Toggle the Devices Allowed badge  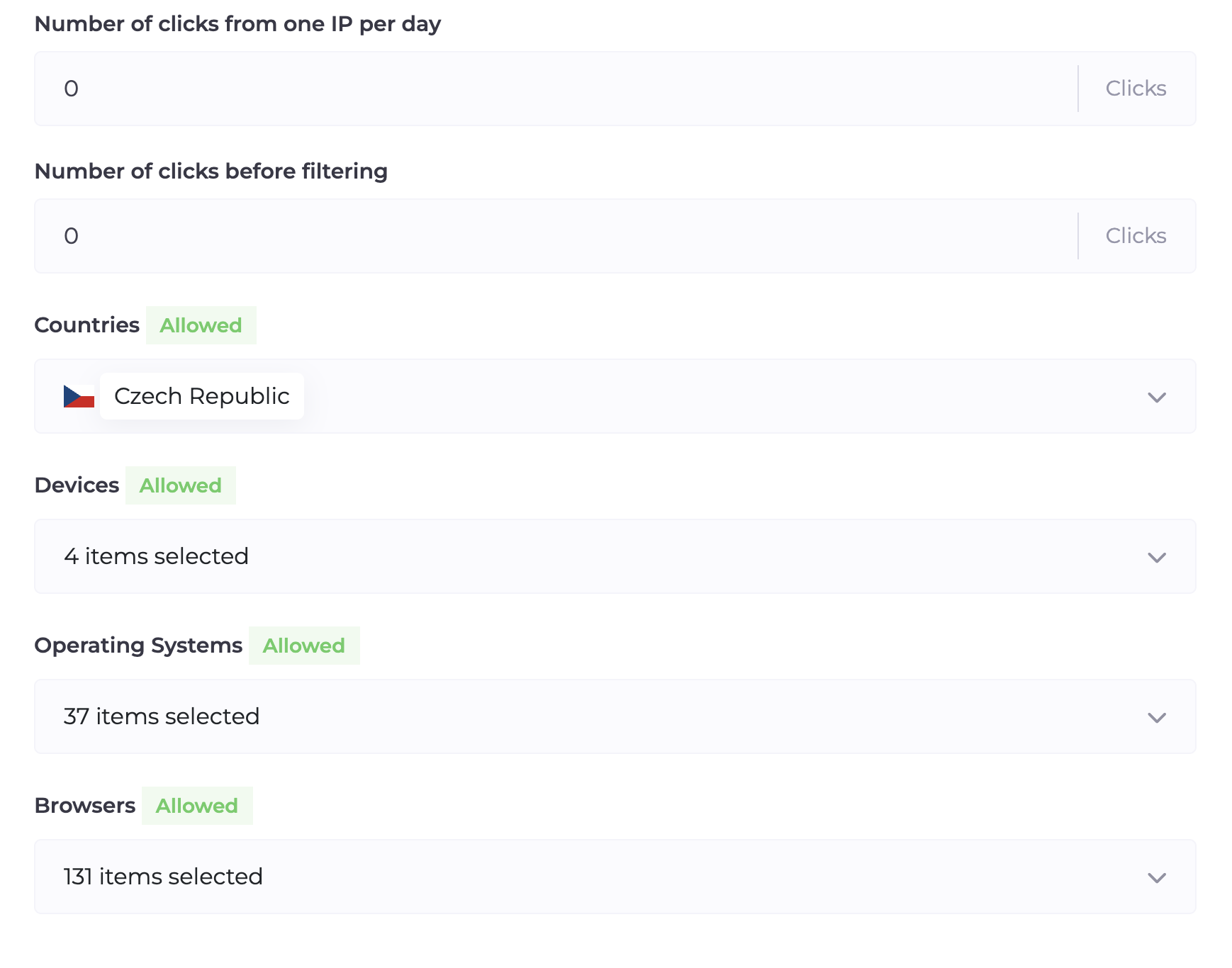180,485
